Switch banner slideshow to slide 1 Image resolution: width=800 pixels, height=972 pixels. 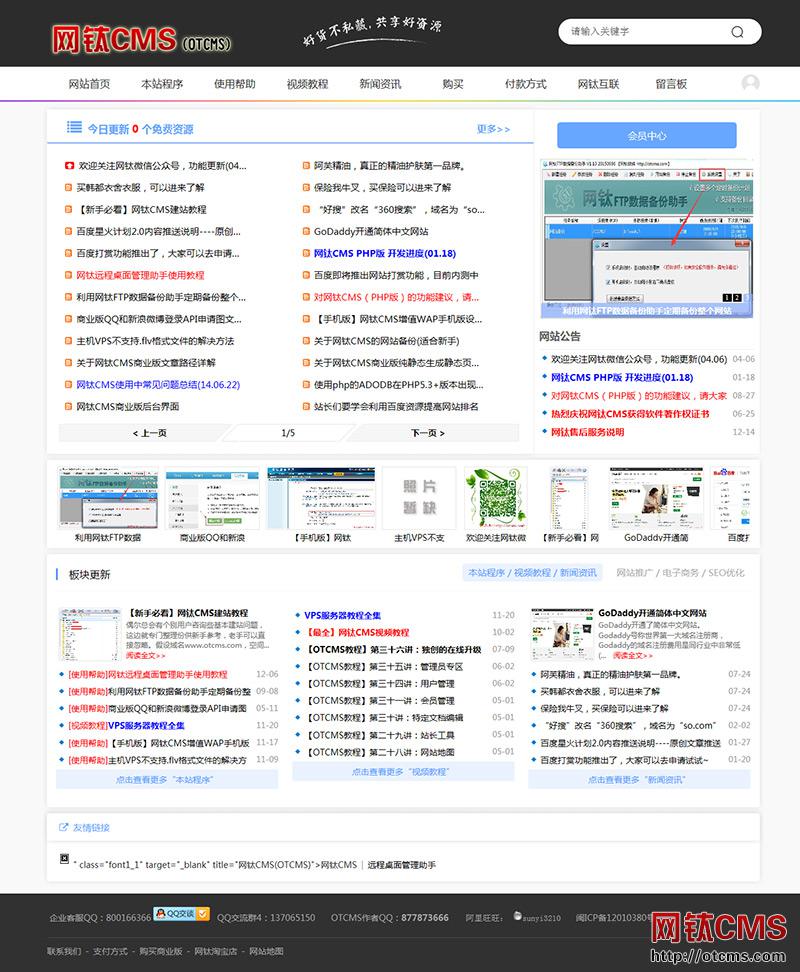[727, 297]
